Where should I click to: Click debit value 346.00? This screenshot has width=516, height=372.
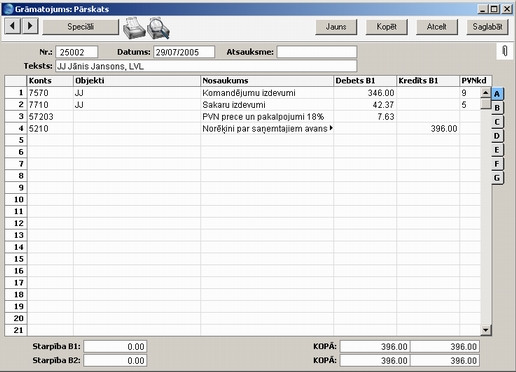365,93
